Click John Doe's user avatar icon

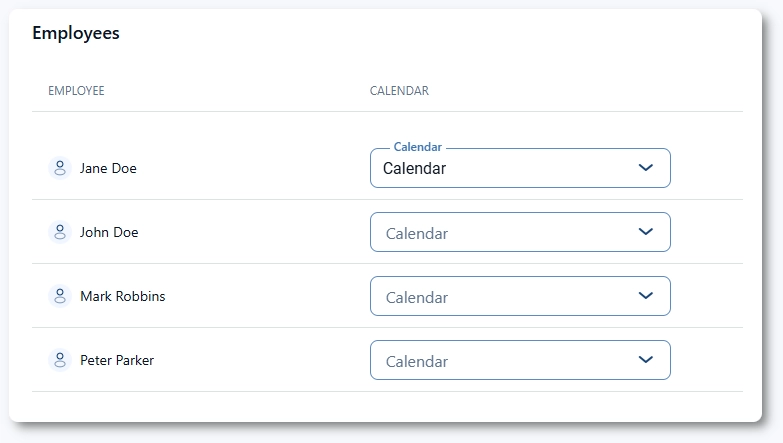click(x=59, y=232)
